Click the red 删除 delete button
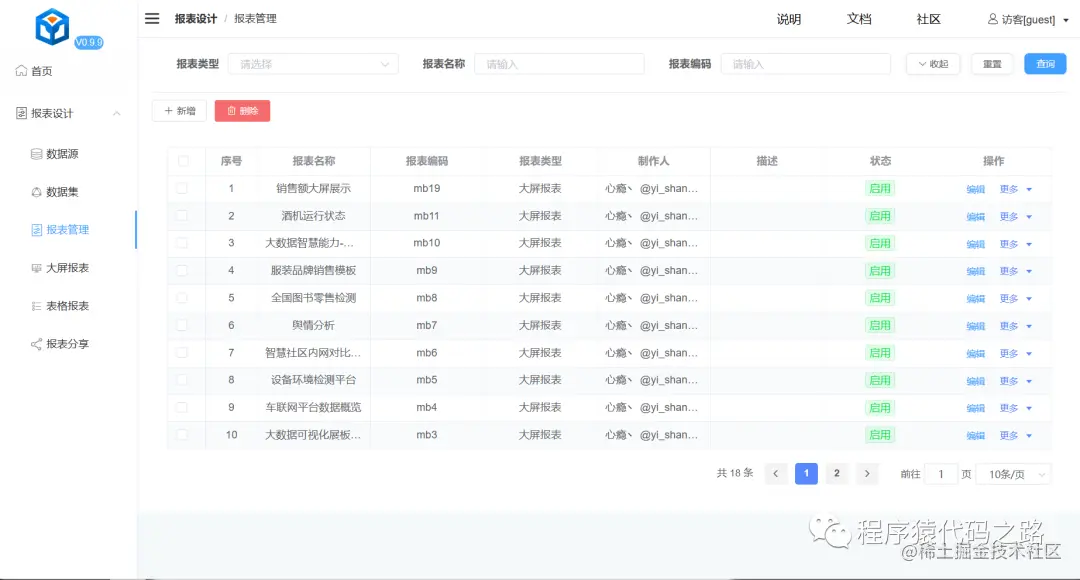Image resolution: width=1080 pixels, height=580 pixels. coord(242,111)
